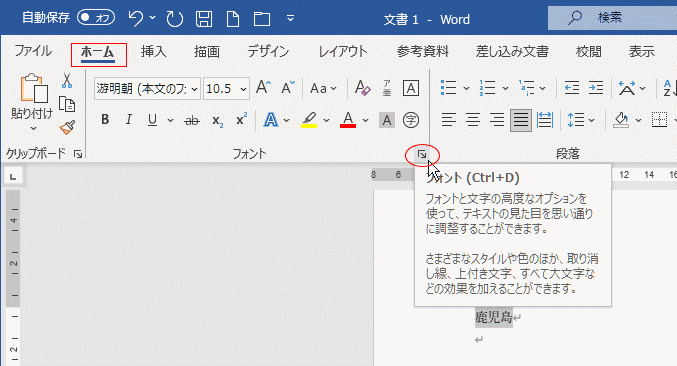
Task: Open the ファイル menu
Action: coord(33,51)
